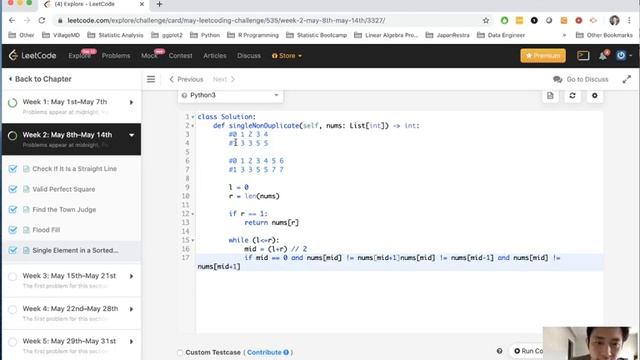Click the Premium button

coord(543,56)
